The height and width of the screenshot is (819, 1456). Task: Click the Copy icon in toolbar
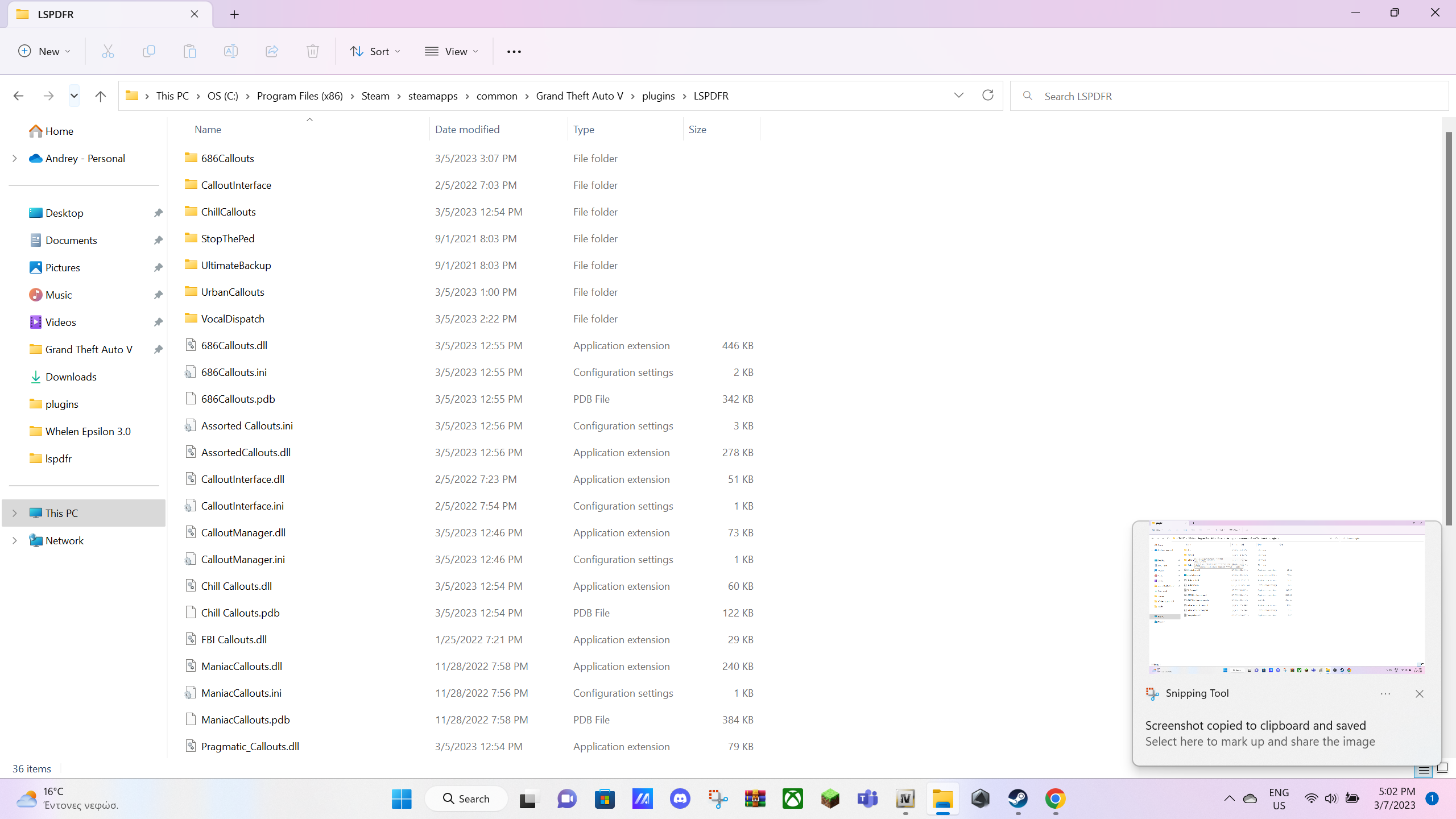point(149,51)
